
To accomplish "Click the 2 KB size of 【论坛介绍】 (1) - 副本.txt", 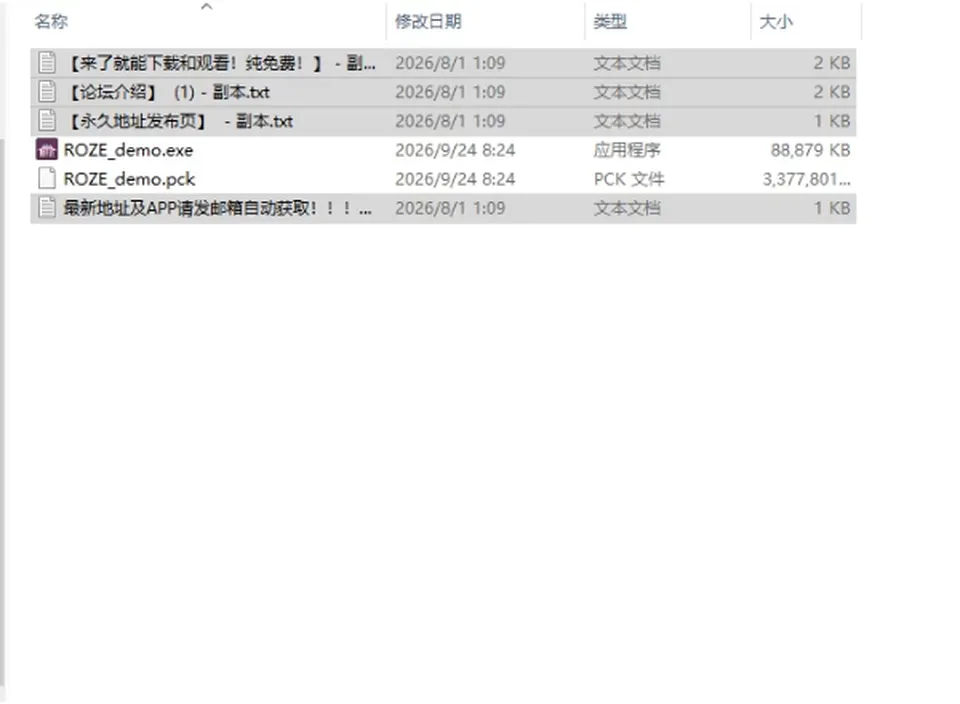I will pos(831,92).
